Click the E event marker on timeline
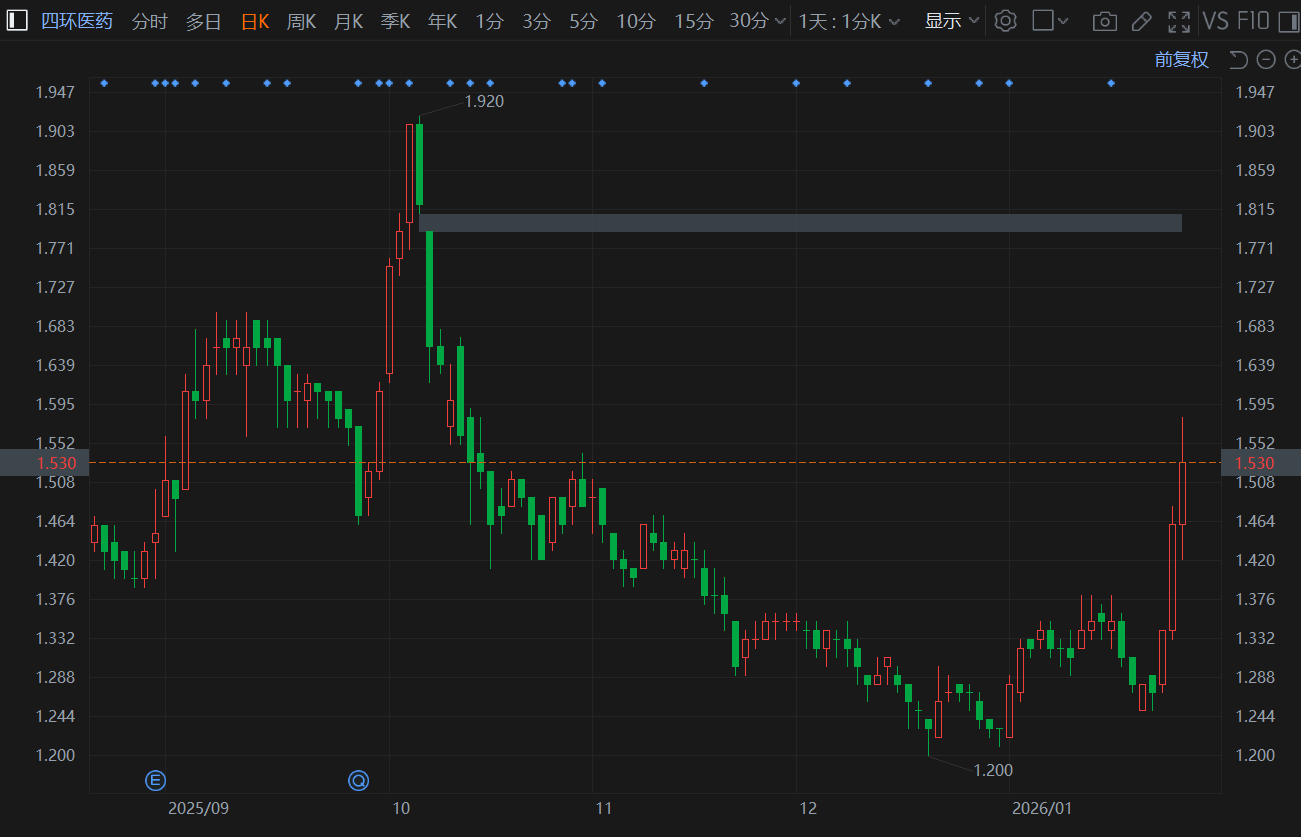This screenshot has height=837, width=1301. tap(155, 780)
